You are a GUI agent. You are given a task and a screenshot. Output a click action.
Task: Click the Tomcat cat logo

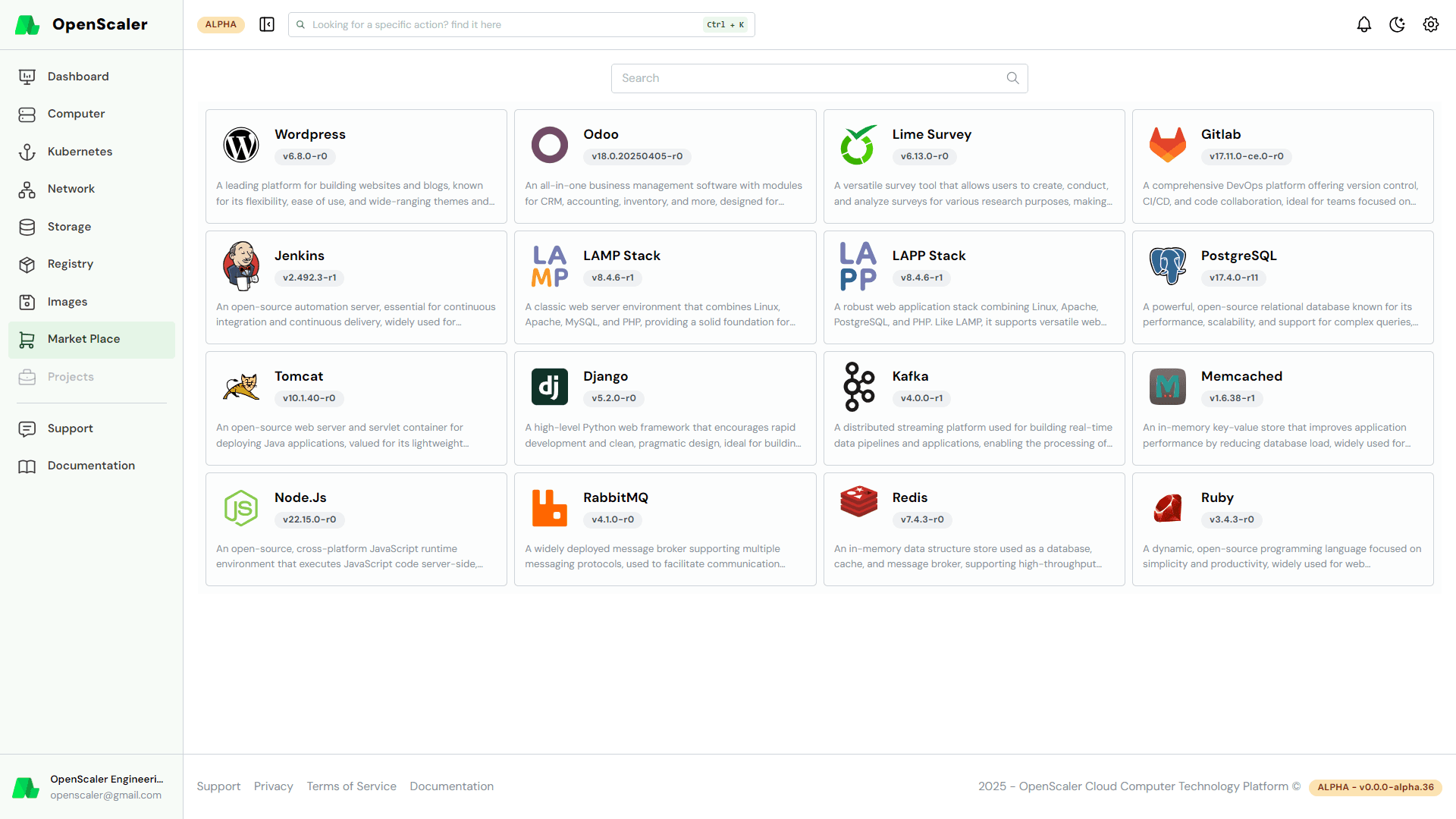(241, 387)
